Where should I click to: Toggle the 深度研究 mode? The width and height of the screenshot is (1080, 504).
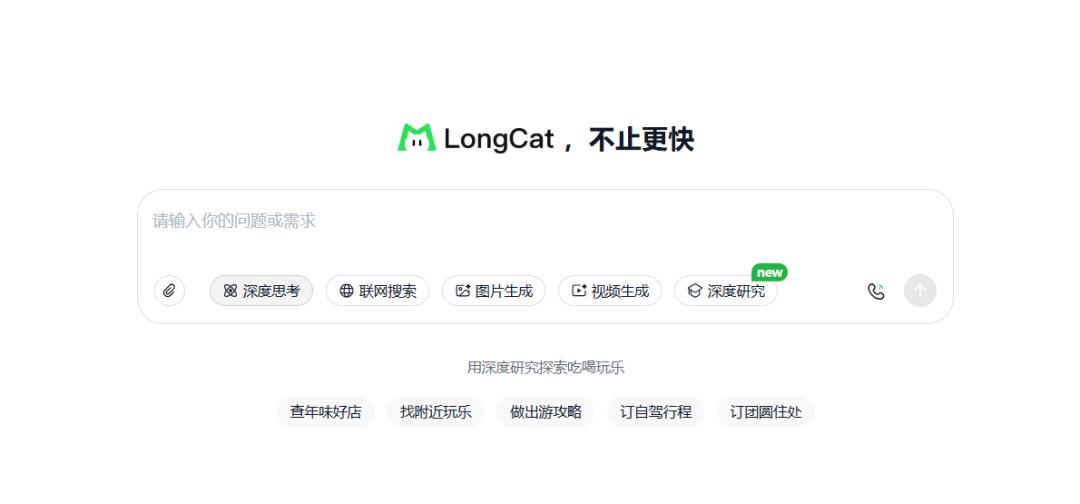pyautogui.click(x=726, y=291)
